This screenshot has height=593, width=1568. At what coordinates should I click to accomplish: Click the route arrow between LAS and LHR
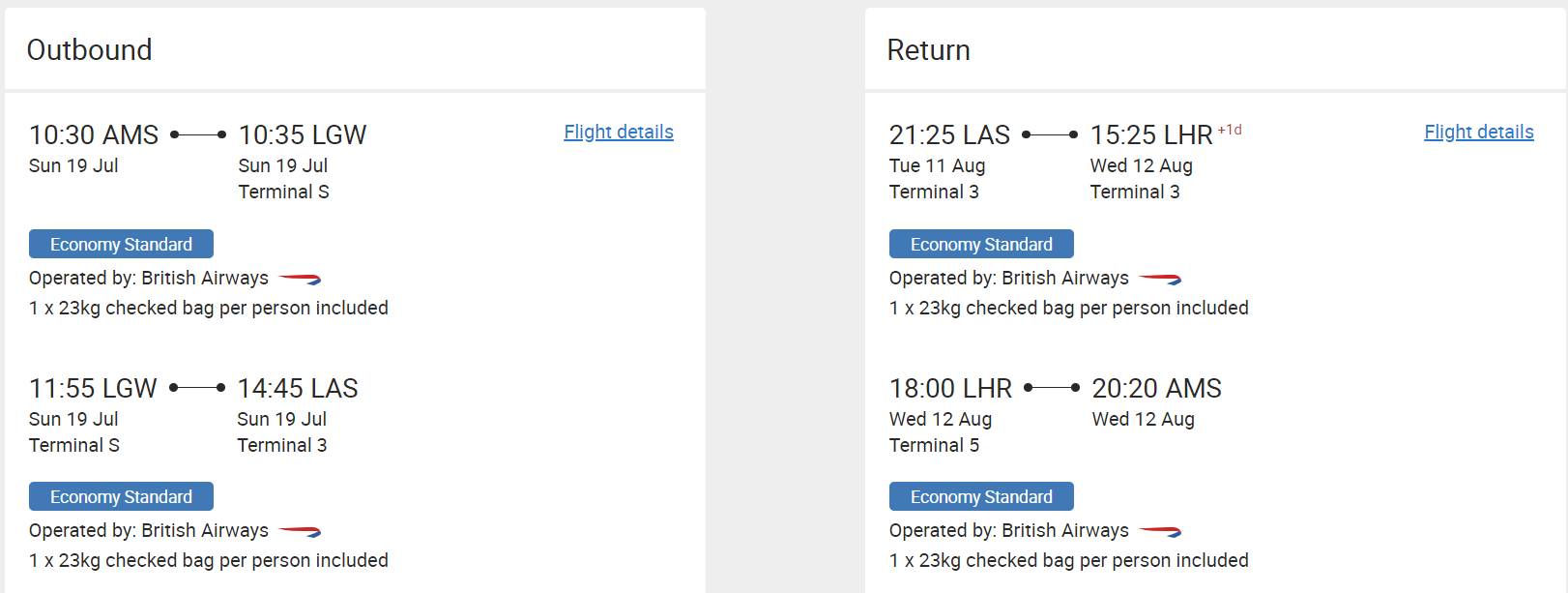pos(1050,134)
